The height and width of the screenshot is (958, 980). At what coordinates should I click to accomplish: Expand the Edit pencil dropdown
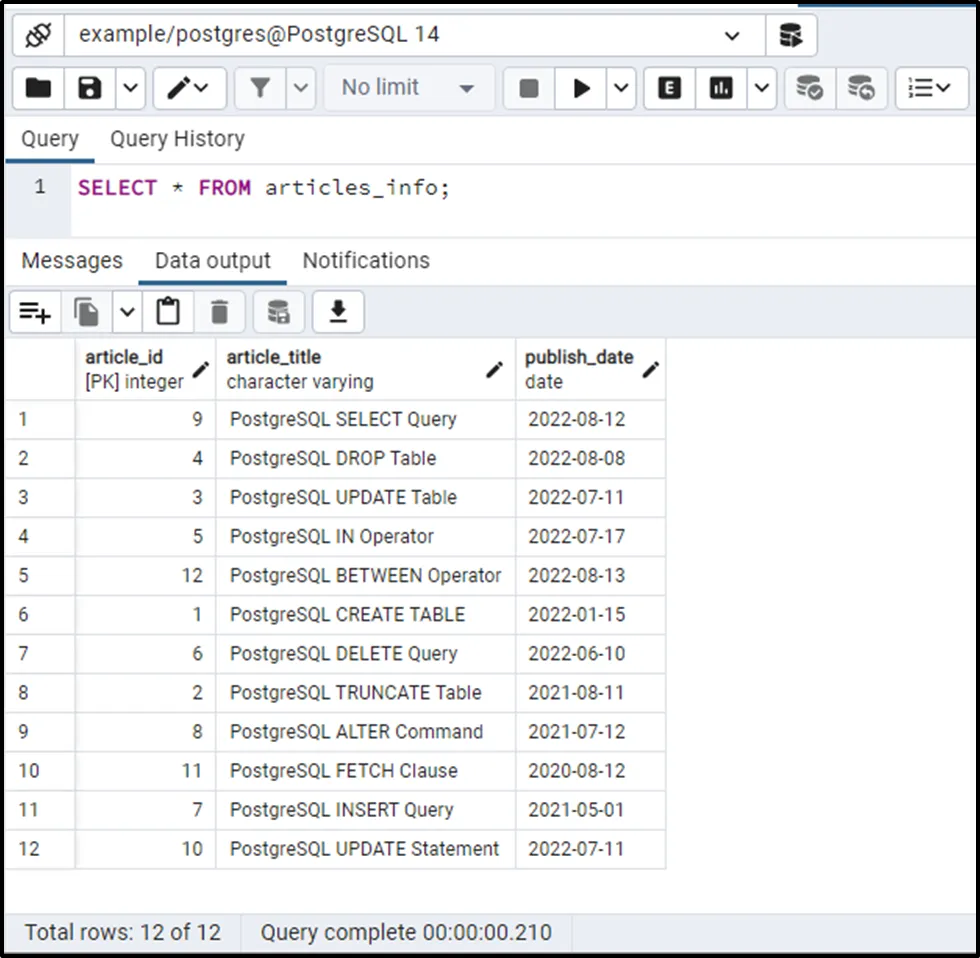(188, 88)
